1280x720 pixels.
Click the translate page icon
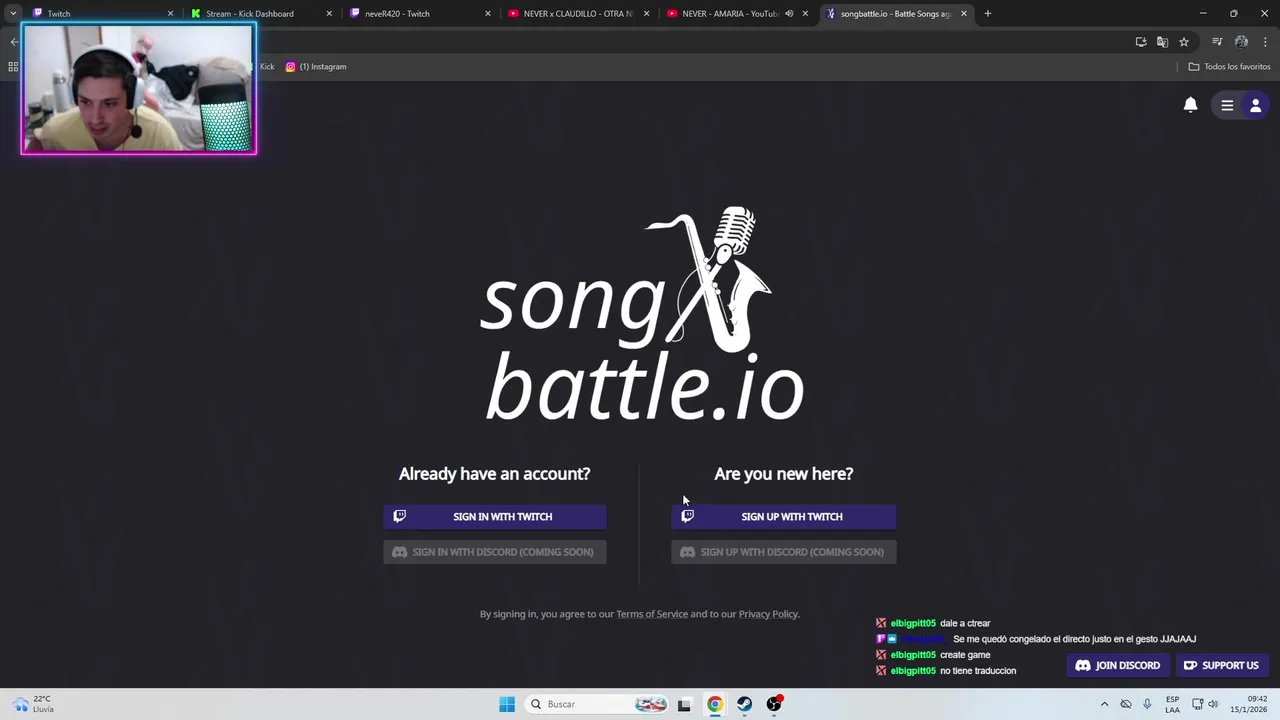pos(1162,42)
